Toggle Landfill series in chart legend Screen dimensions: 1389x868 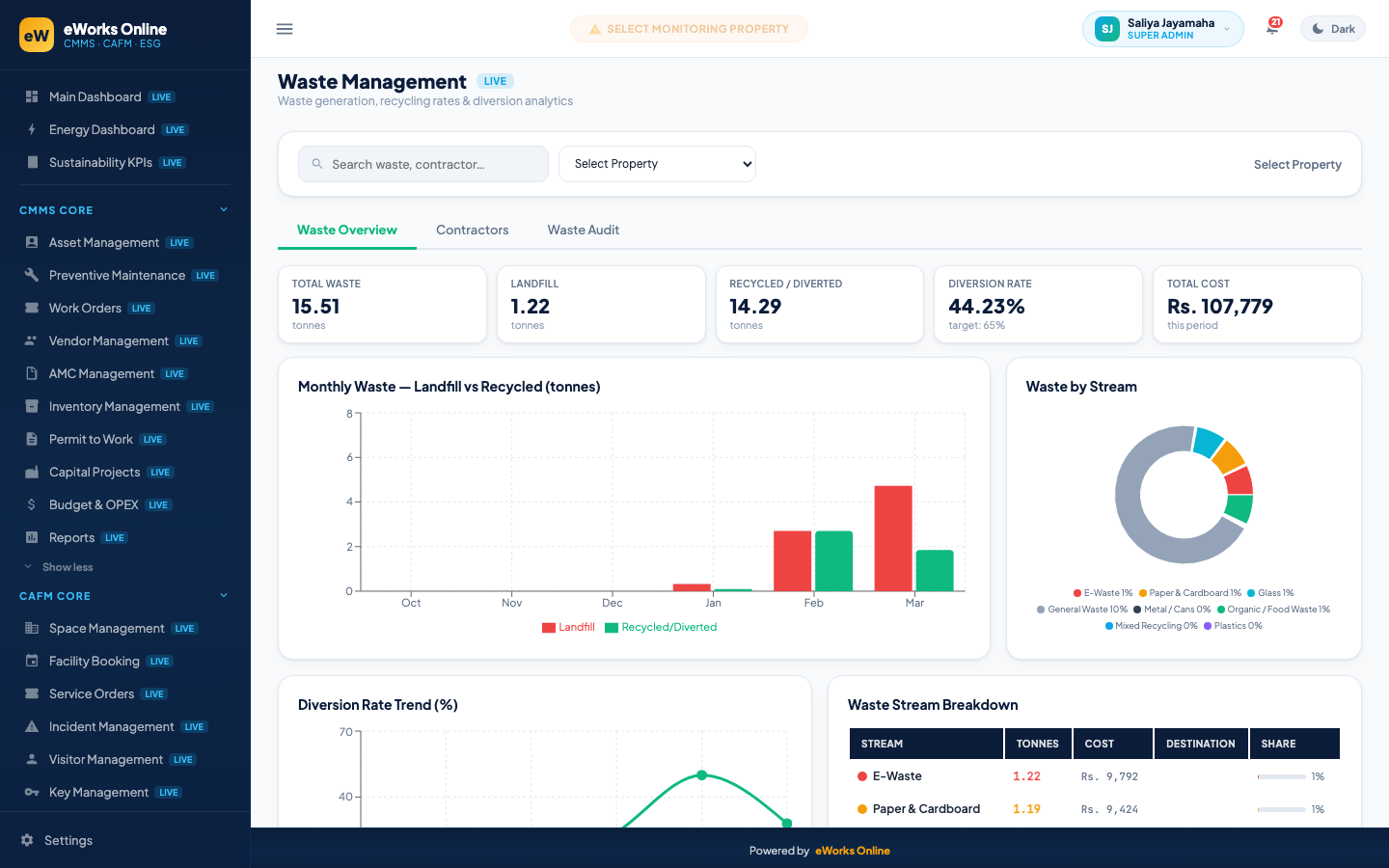tap(568, 627)
